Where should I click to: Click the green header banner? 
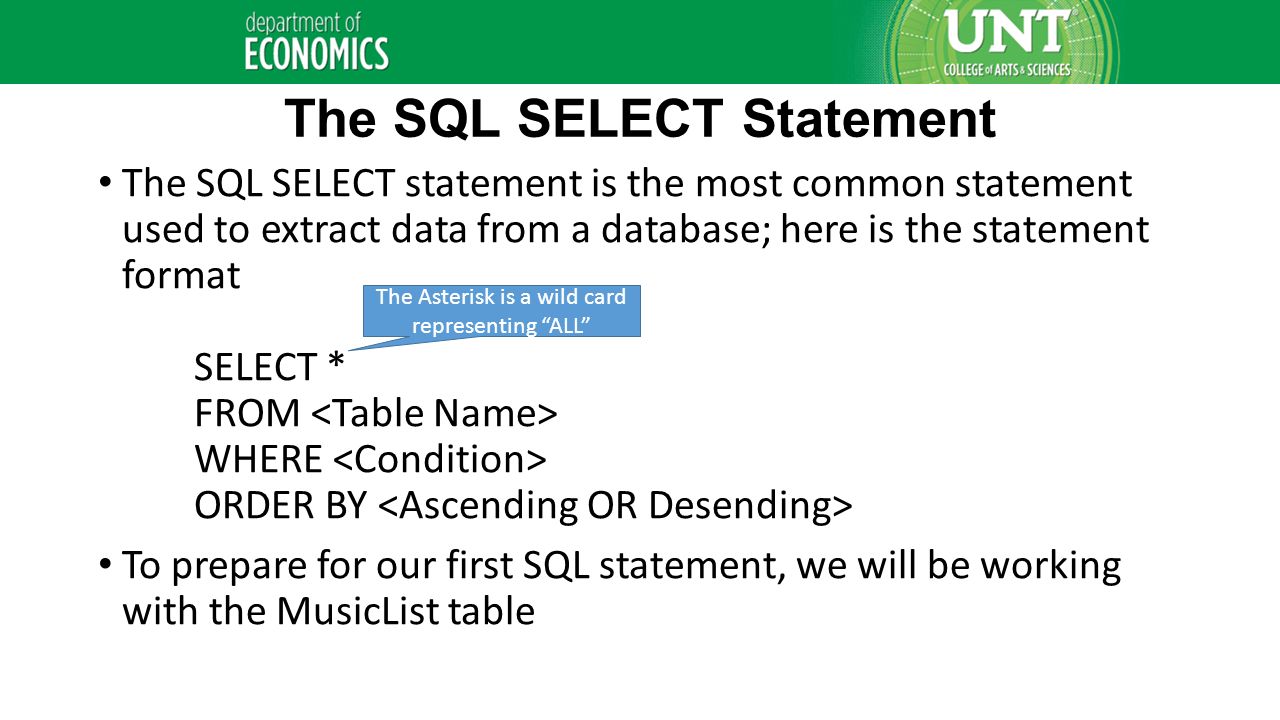tap(640, 42)
